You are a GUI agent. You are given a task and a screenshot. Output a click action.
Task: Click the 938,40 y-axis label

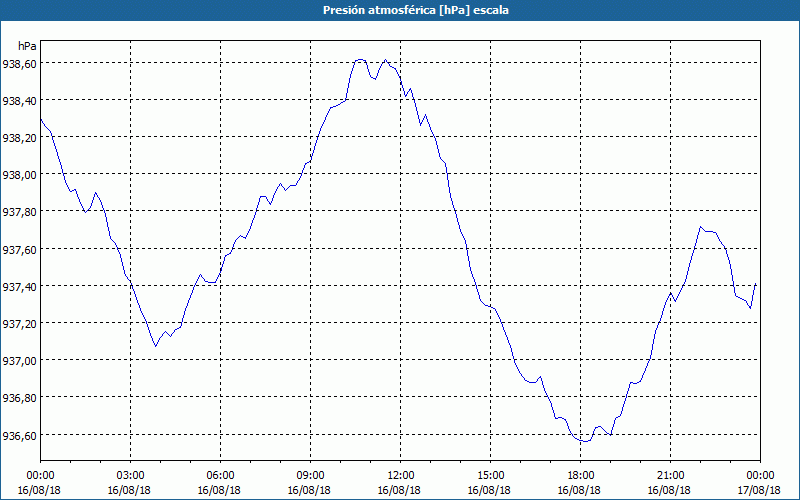click(19, 101)
